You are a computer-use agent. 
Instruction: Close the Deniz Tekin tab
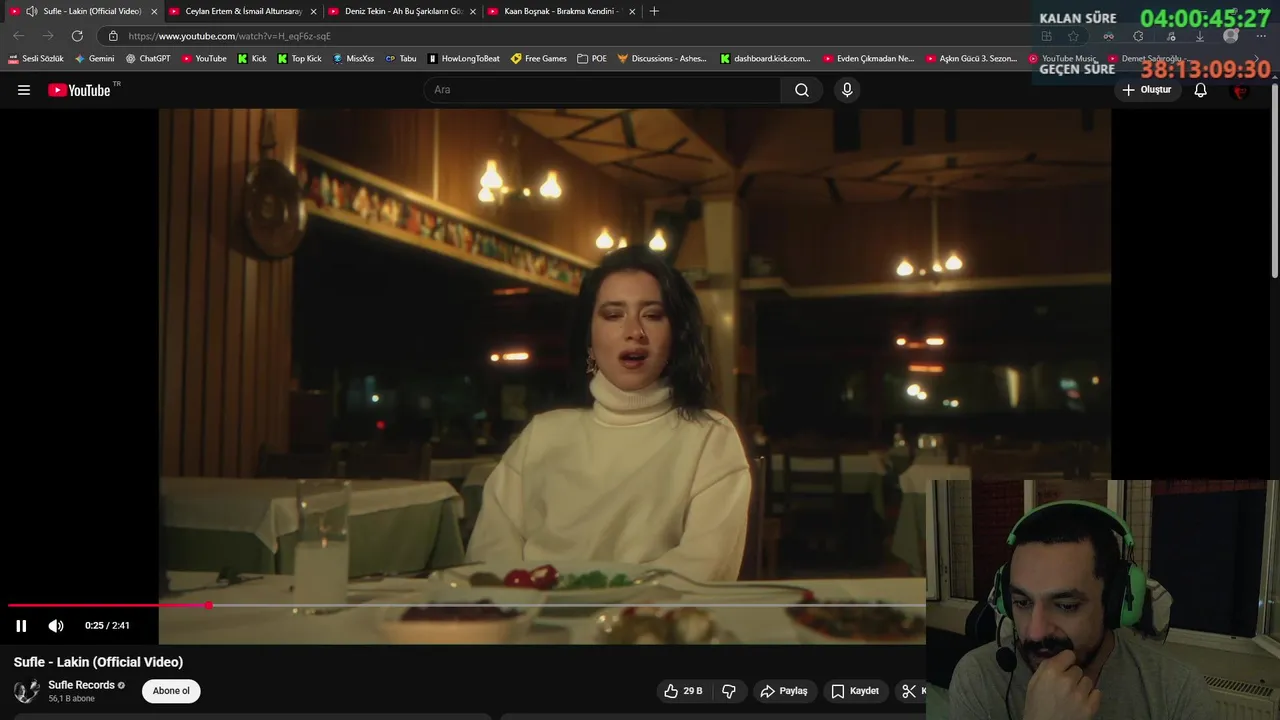pyautogui.click(x=473, y=11)
